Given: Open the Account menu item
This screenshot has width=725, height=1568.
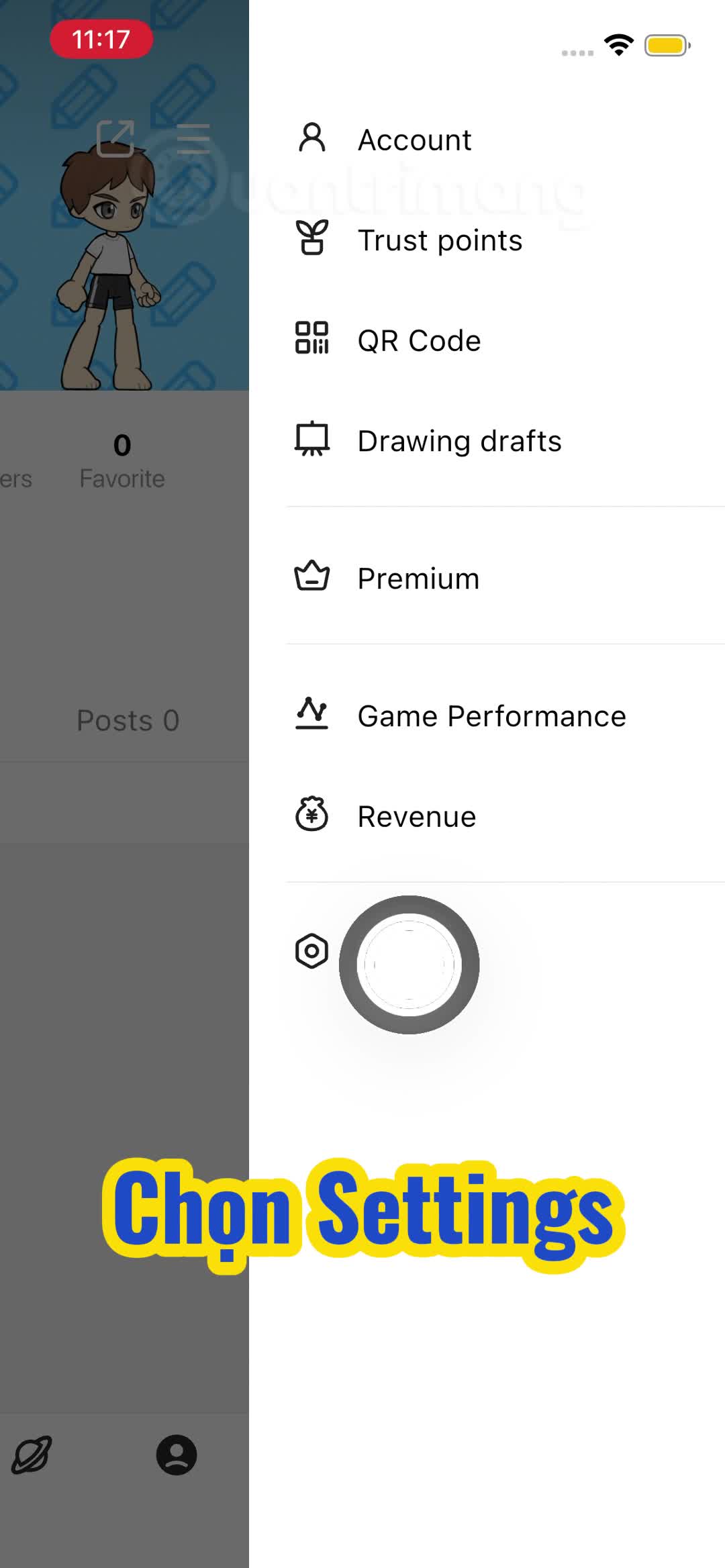Looking at the screenshot, I should click(x=505, y=140).
